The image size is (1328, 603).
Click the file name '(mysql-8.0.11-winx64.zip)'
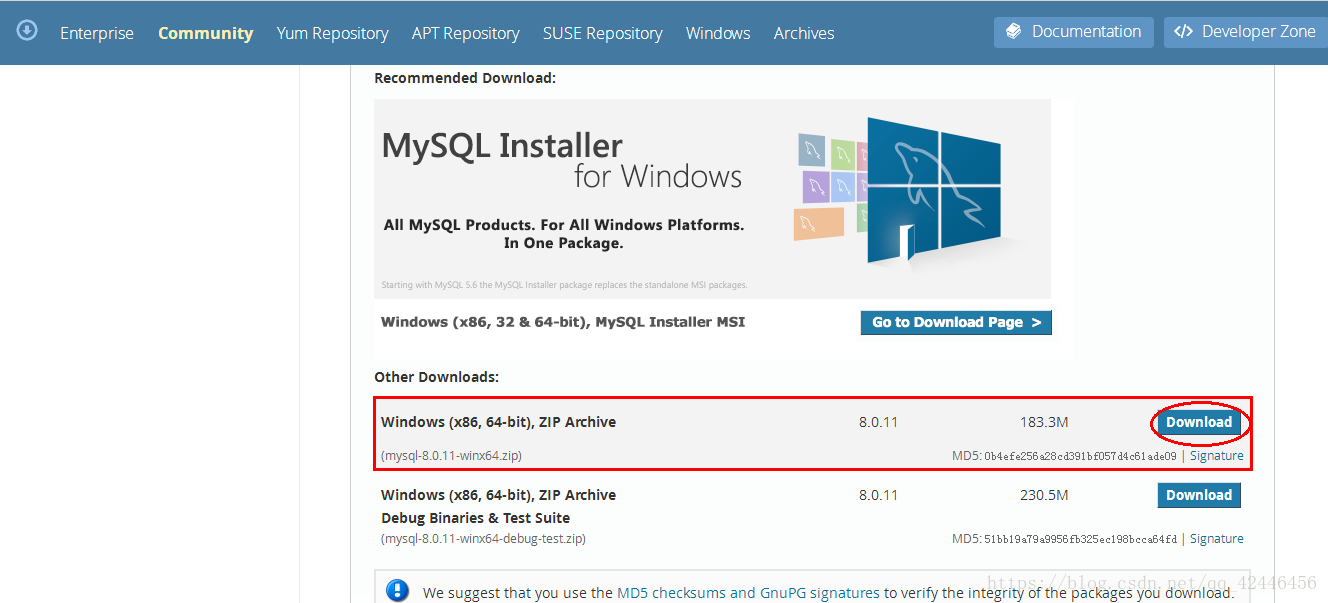pos(451,456)
